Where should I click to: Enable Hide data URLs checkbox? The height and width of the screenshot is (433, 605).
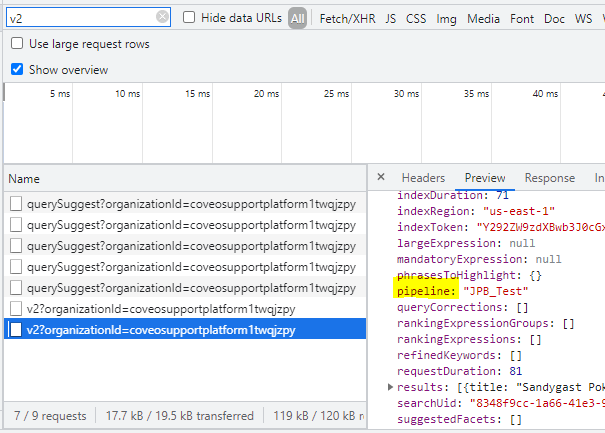tap(190, 17)
